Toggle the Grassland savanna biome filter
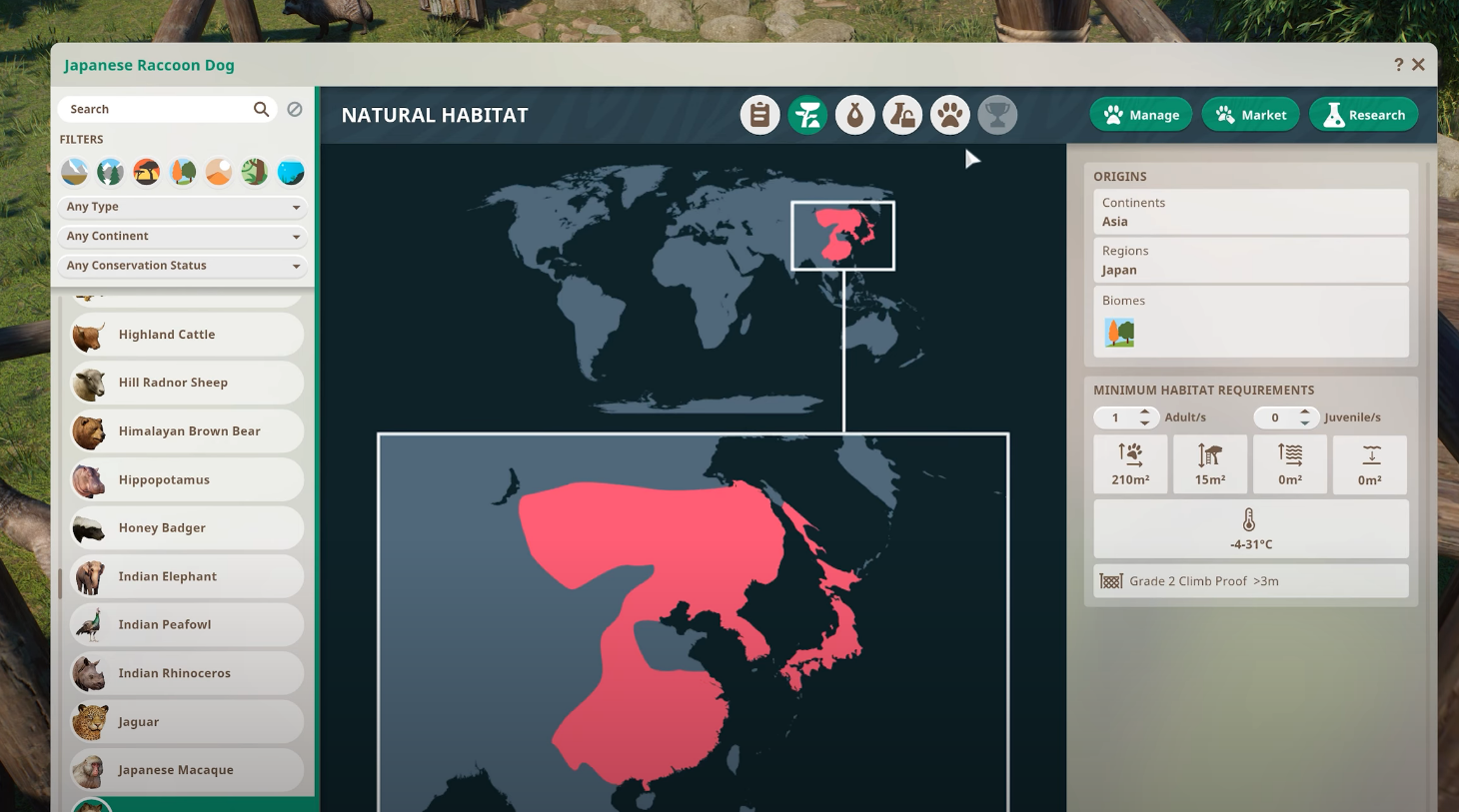Screen dimensions: 1459x812 click(x=146, y=172)
